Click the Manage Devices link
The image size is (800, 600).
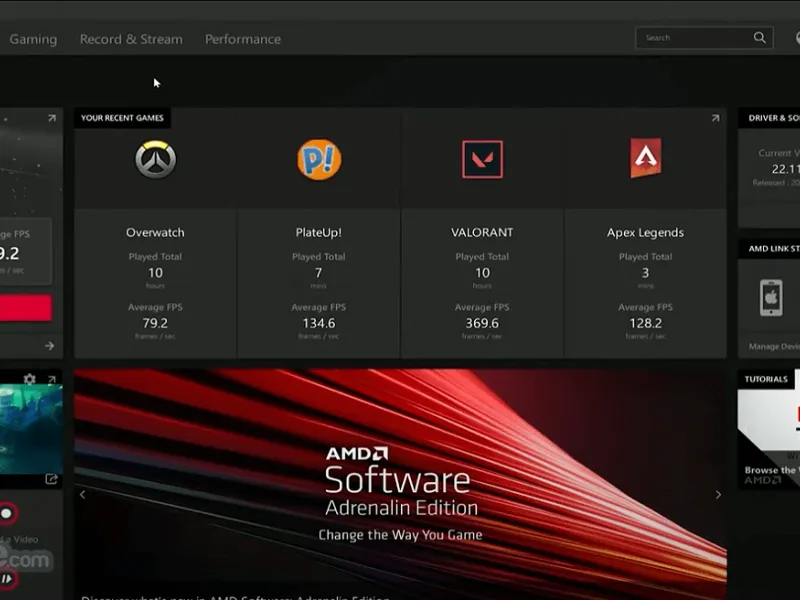[x=774, y=346]
